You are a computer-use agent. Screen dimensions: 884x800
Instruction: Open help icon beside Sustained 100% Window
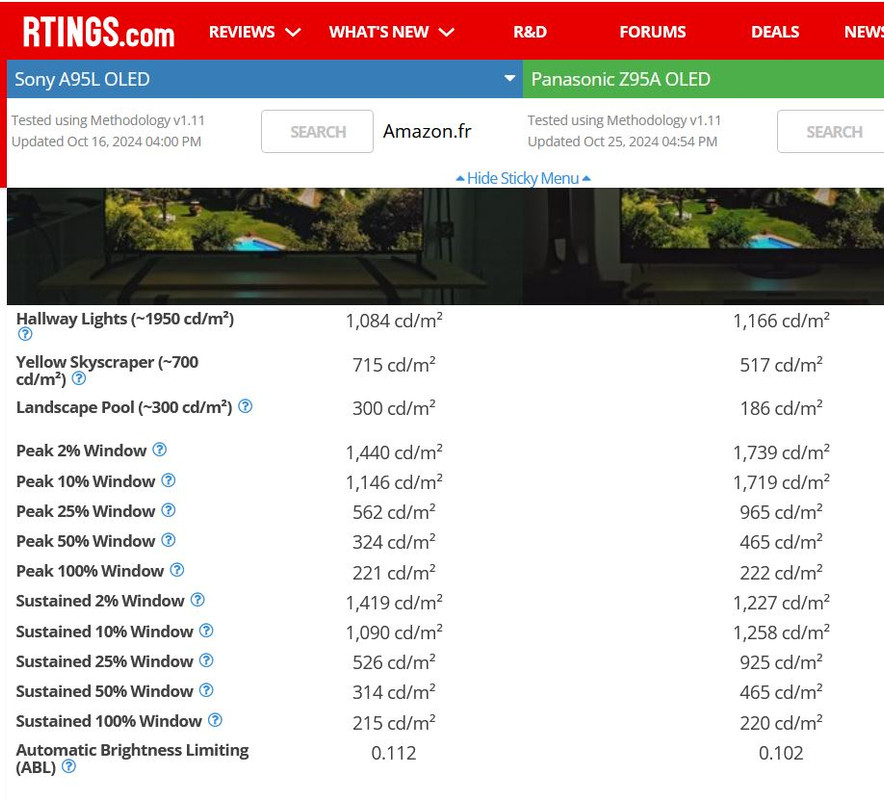coord(215,720)
